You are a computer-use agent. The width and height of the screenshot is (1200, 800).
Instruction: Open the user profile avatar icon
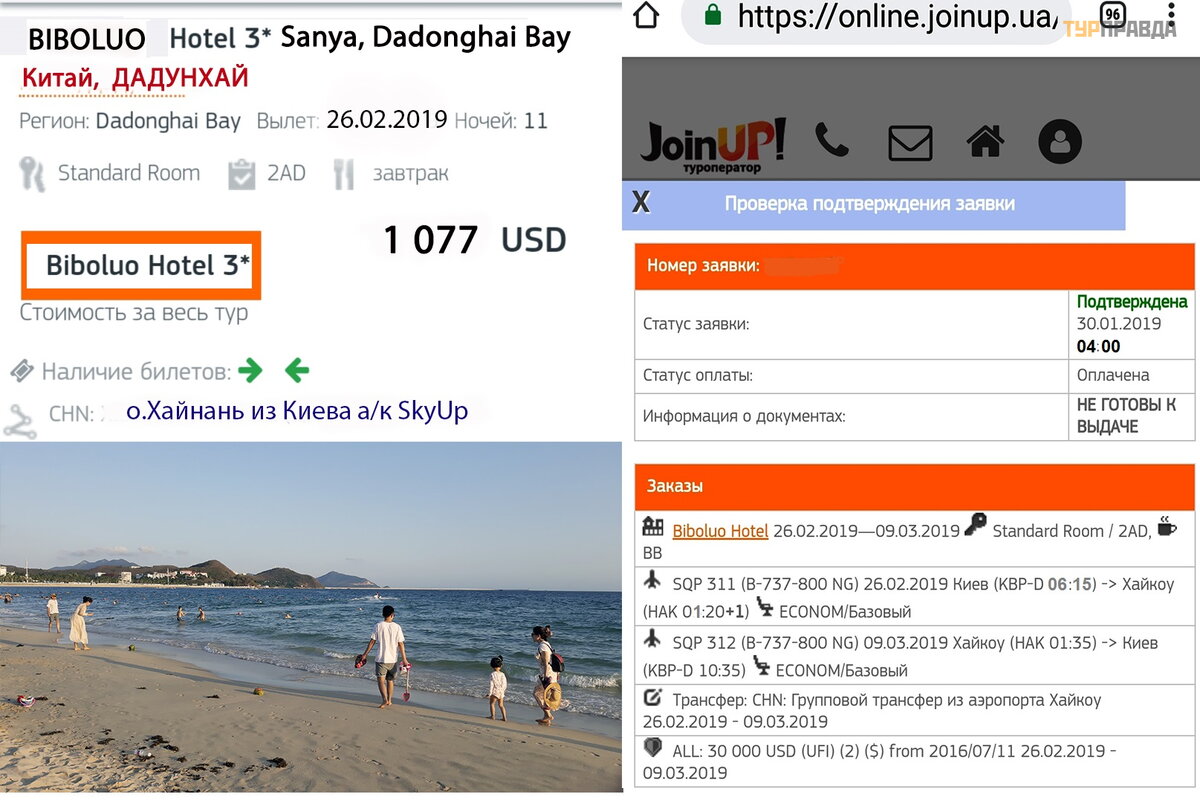click(1060, 141)
